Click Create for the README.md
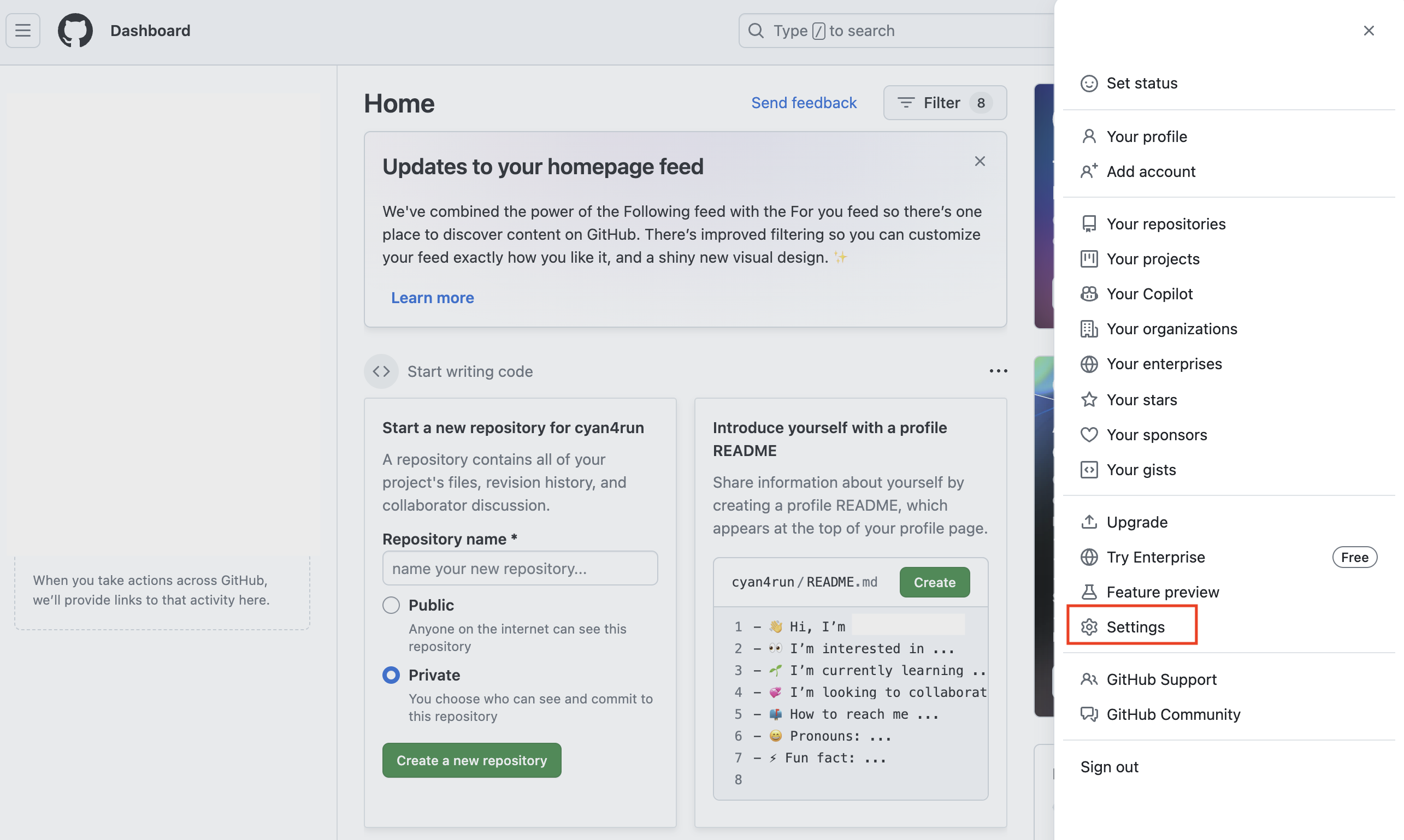 point(934,582)
